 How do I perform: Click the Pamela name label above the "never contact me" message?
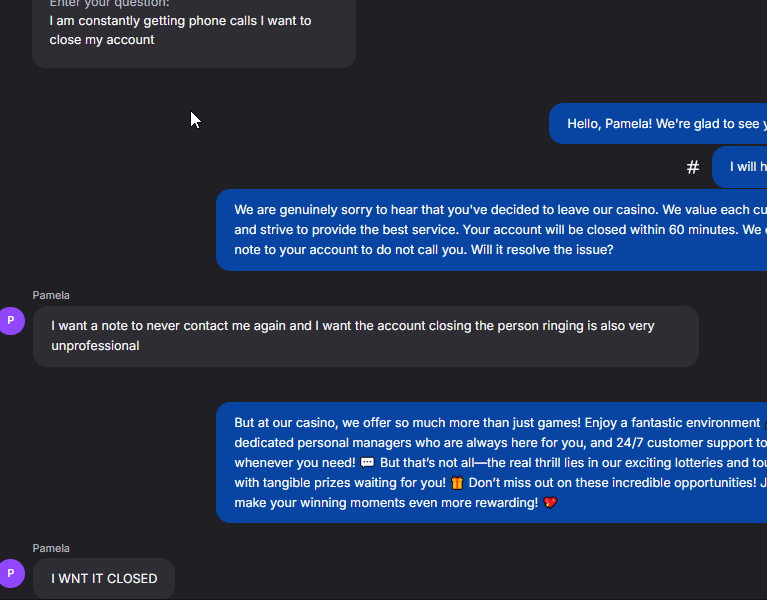tap(51, 295)
